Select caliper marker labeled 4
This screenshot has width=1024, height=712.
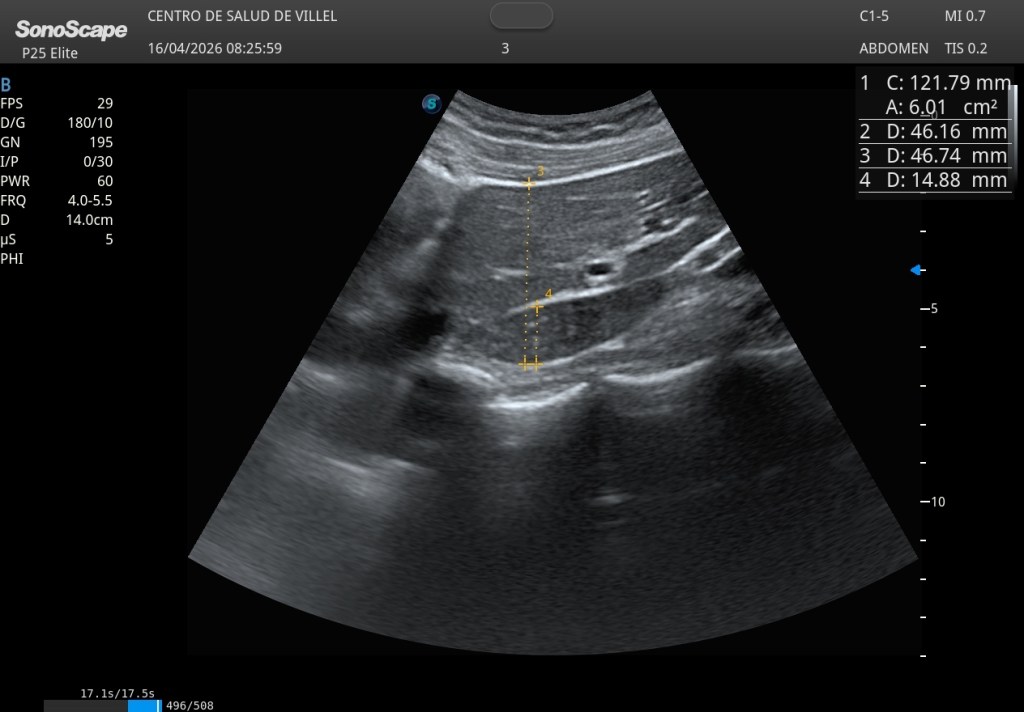(x=537, y=307)
